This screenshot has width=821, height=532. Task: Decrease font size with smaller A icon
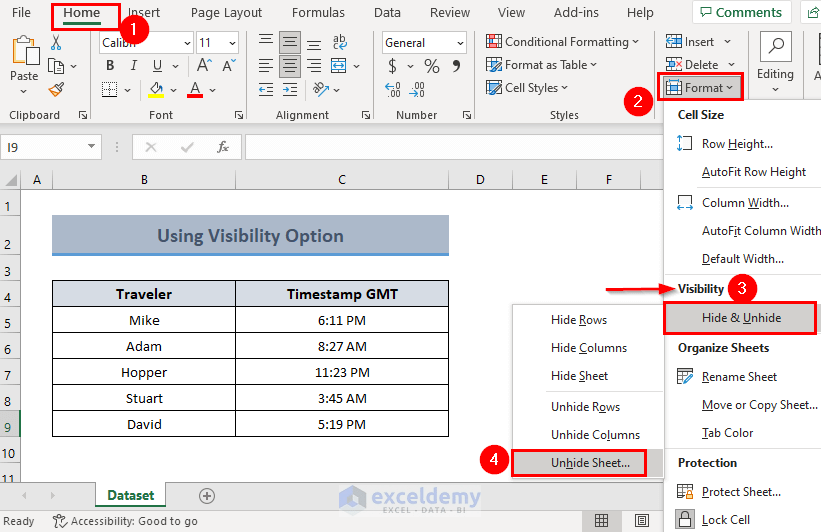[229, 65]
